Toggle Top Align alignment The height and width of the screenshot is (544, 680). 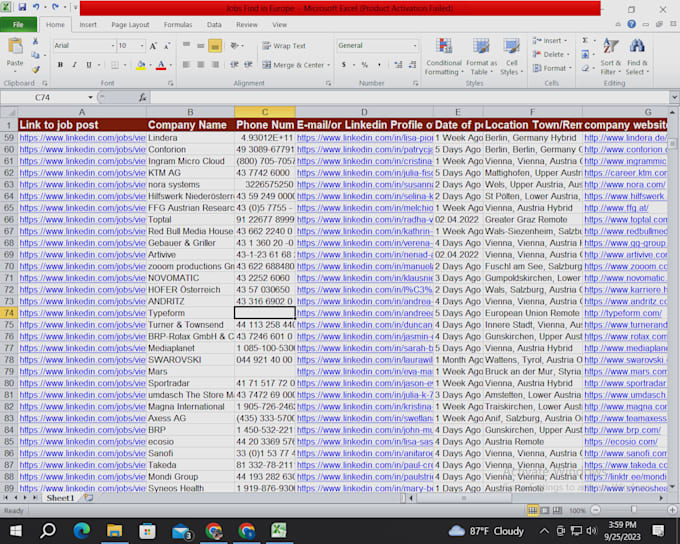click(186, 45)
